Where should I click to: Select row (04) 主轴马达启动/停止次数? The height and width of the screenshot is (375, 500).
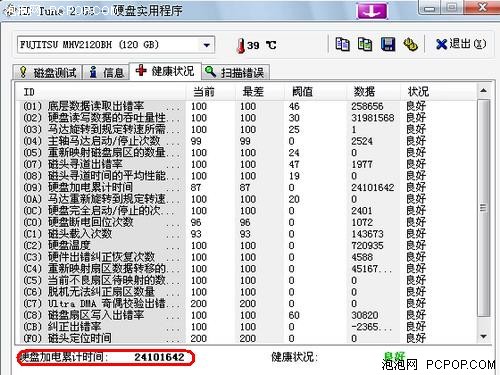tap(247, 141)
